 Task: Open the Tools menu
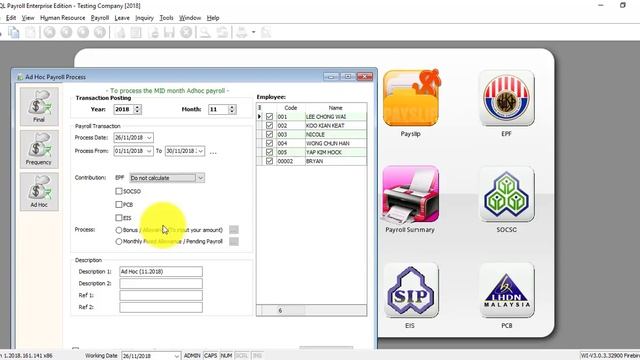coord(166,18)
